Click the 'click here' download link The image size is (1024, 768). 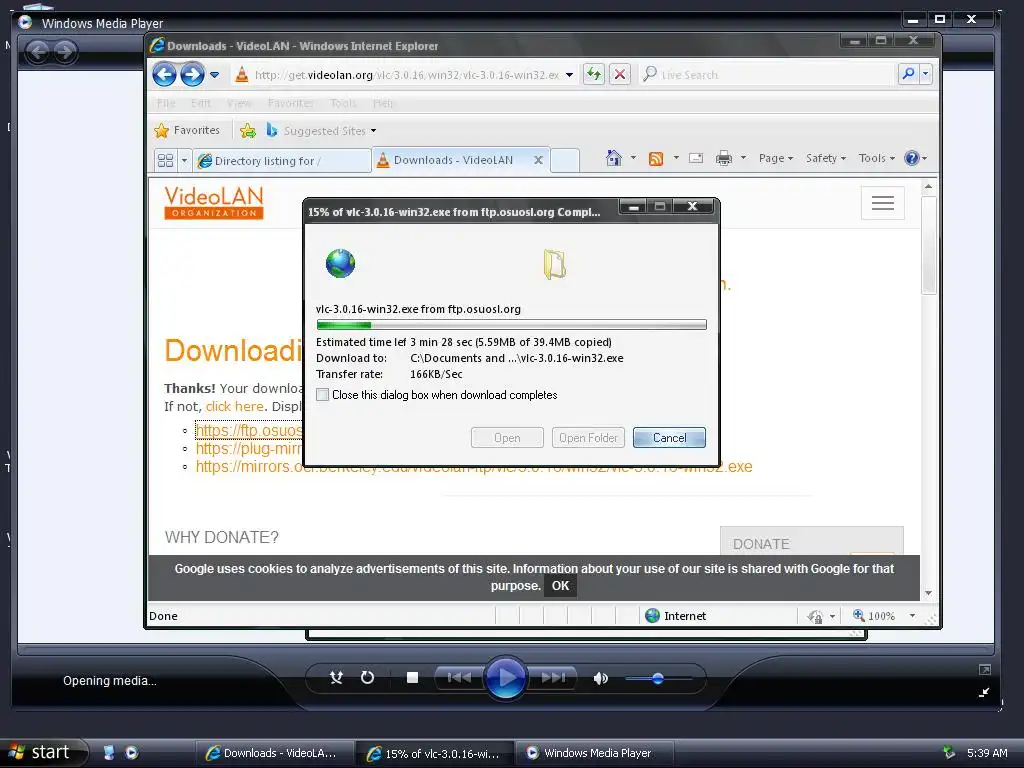coord(234,406)
